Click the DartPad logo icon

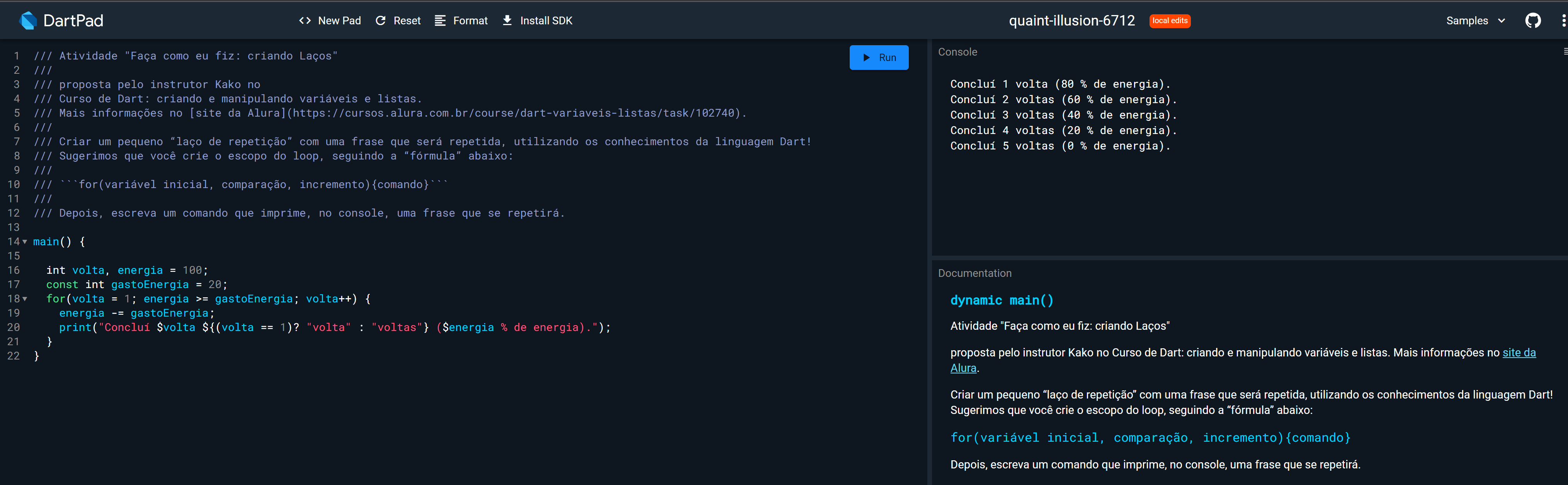(x=28, y=21)
